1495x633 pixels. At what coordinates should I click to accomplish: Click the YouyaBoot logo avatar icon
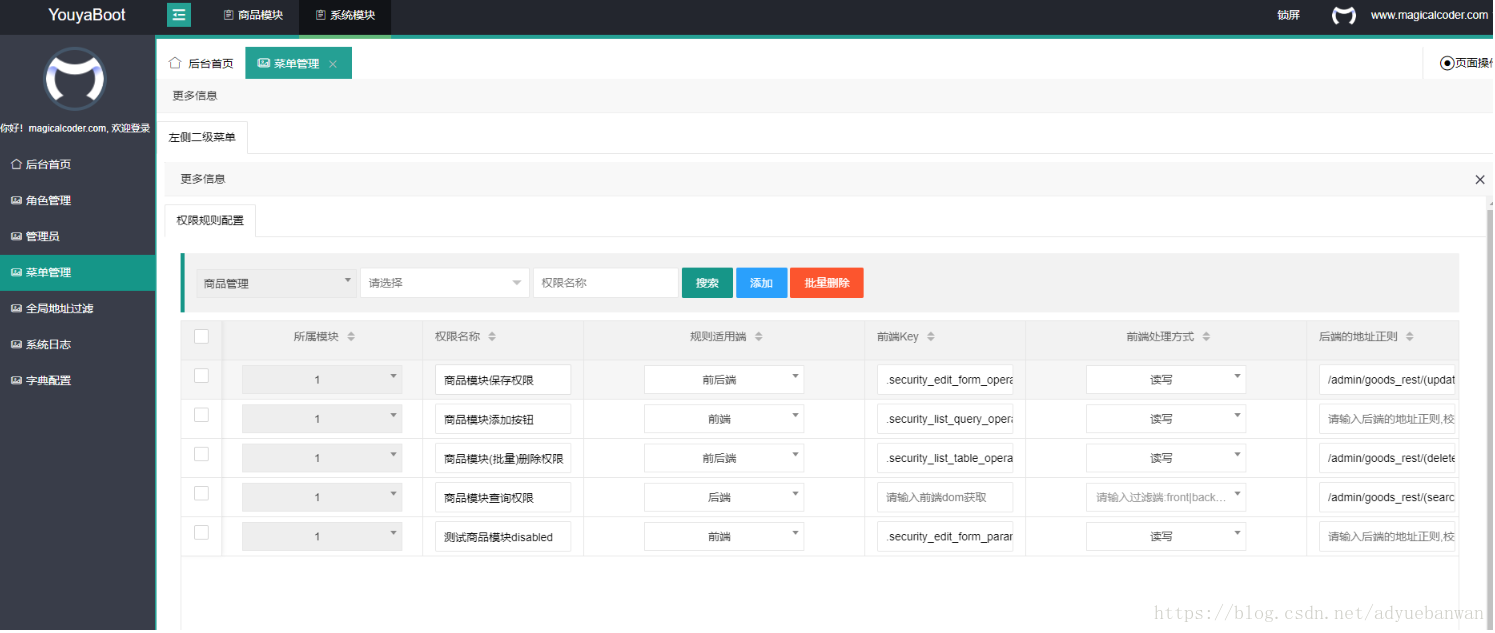74,80
